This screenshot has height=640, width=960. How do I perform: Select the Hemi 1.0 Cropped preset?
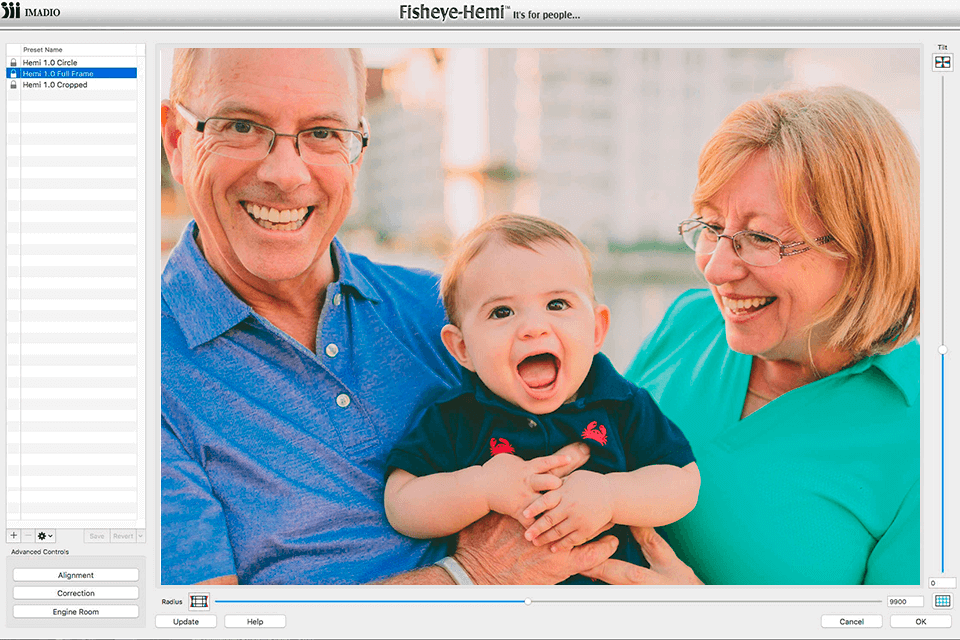click(55, 85)
